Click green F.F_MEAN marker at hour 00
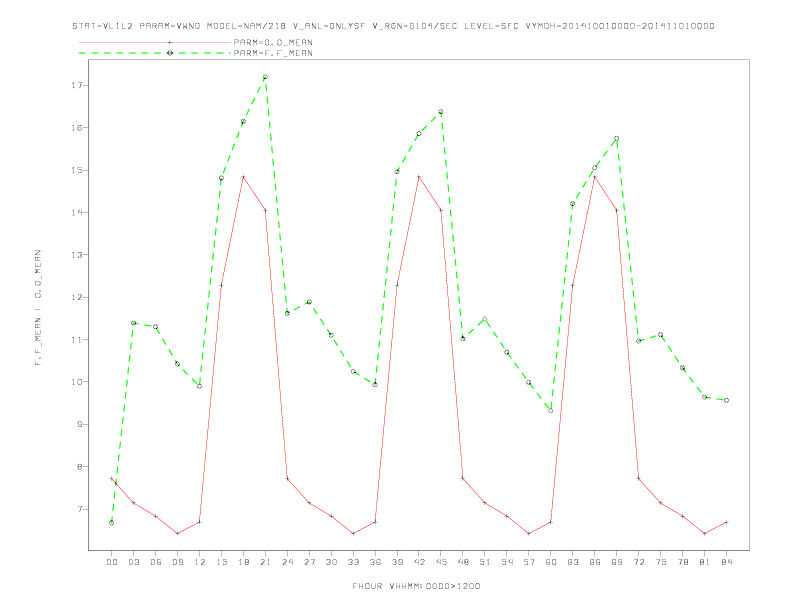Viewport: 792px width, 612px height. click(112, 523)
